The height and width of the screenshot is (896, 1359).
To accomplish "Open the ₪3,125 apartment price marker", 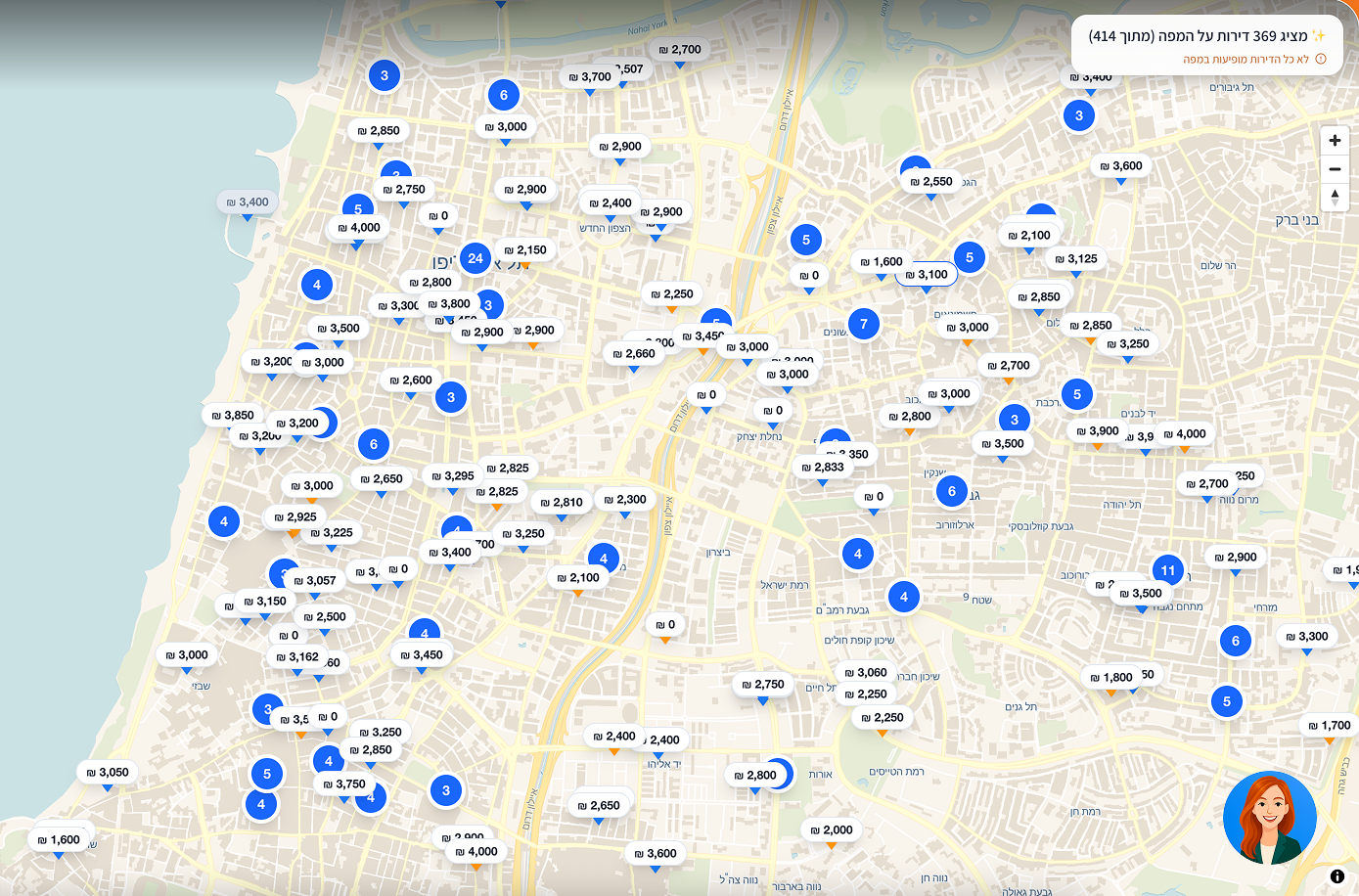I will point(1075,259).
